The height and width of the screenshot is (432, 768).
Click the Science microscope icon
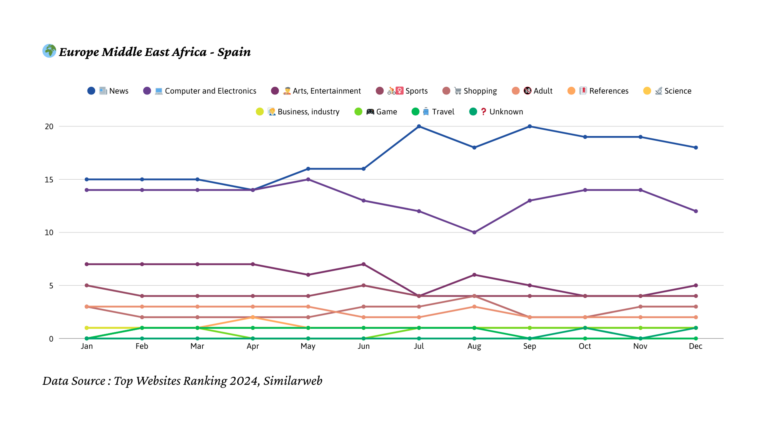pos(659,91)
